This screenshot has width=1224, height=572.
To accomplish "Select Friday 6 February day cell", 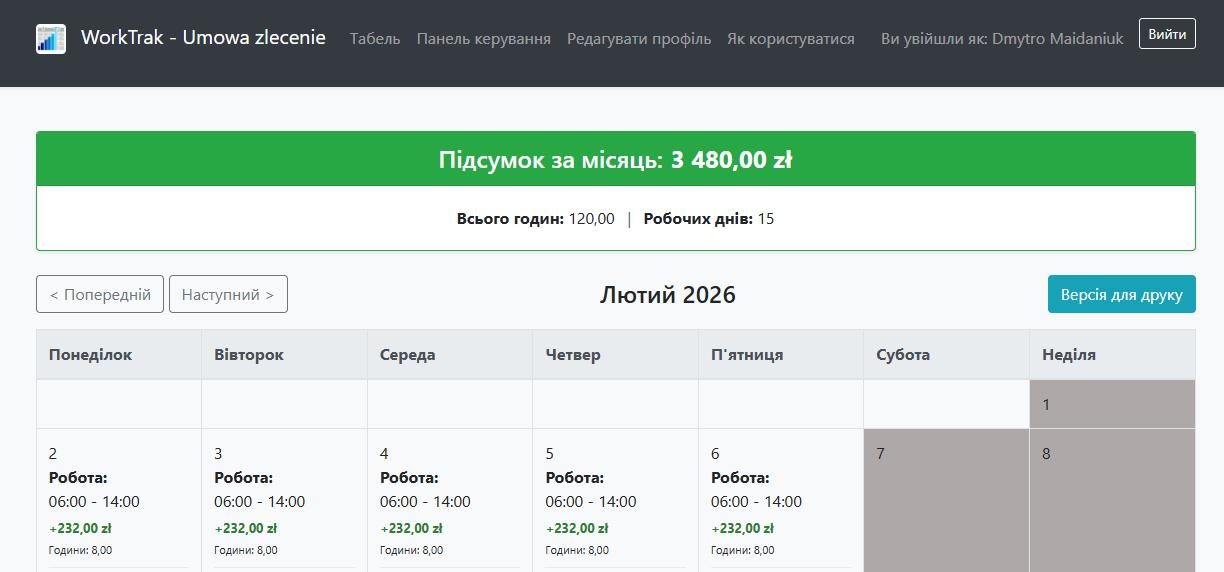I will 781,500.
